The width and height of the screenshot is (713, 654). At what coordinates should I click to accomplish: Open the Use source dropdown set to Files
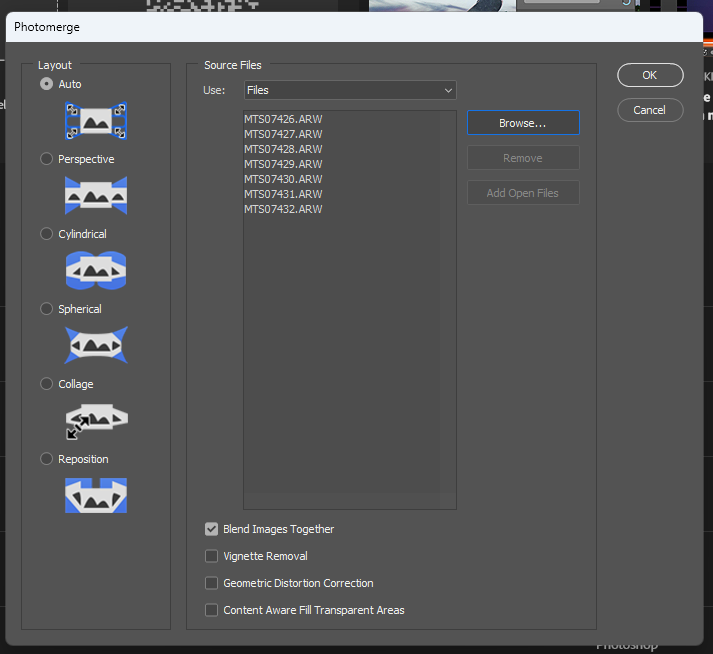350,90
